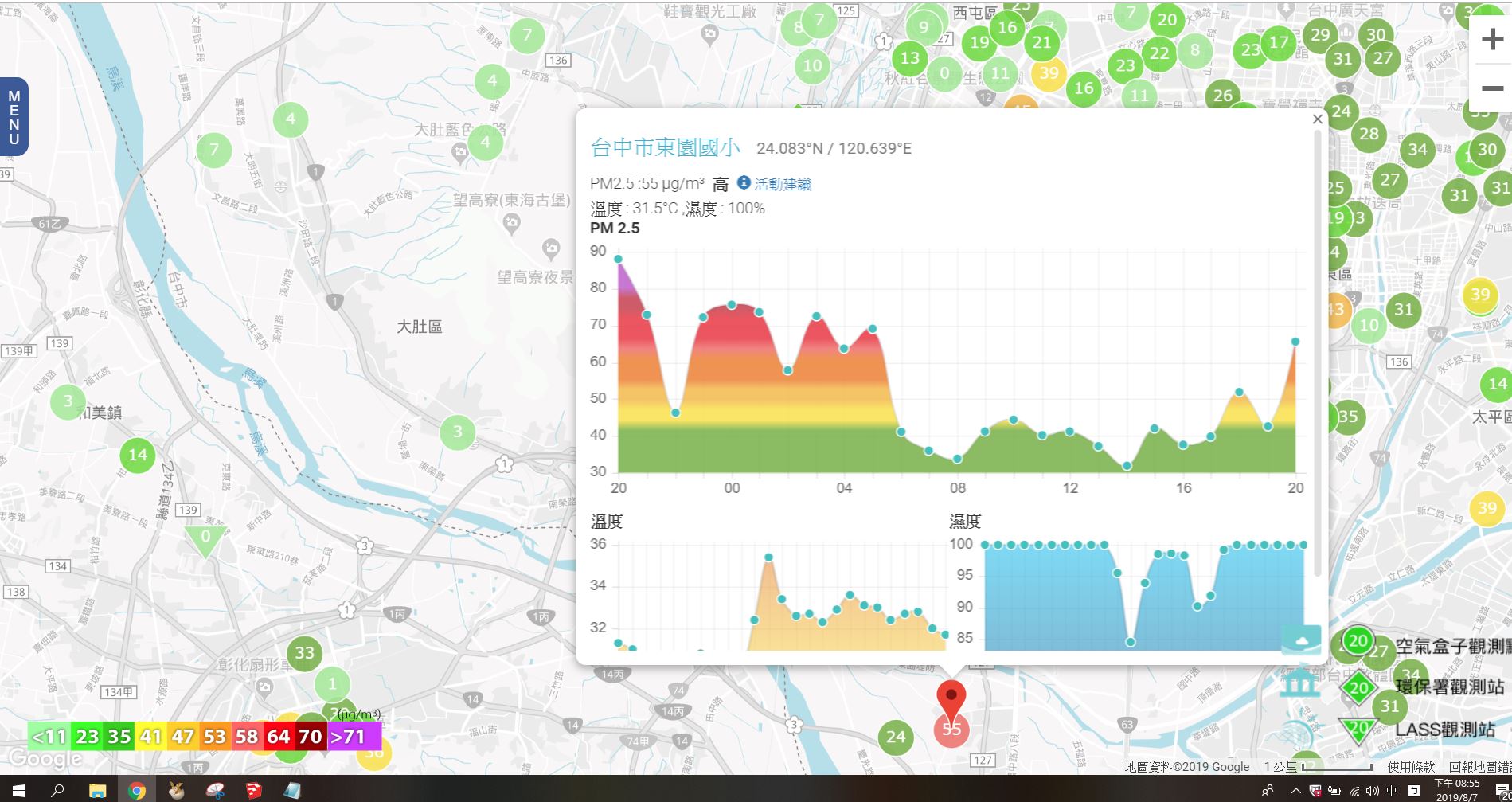Click circle 20 marker in 空氣盒子觀測點 legend
The width and height of the screenshot is (1512, 802).
1358,641
